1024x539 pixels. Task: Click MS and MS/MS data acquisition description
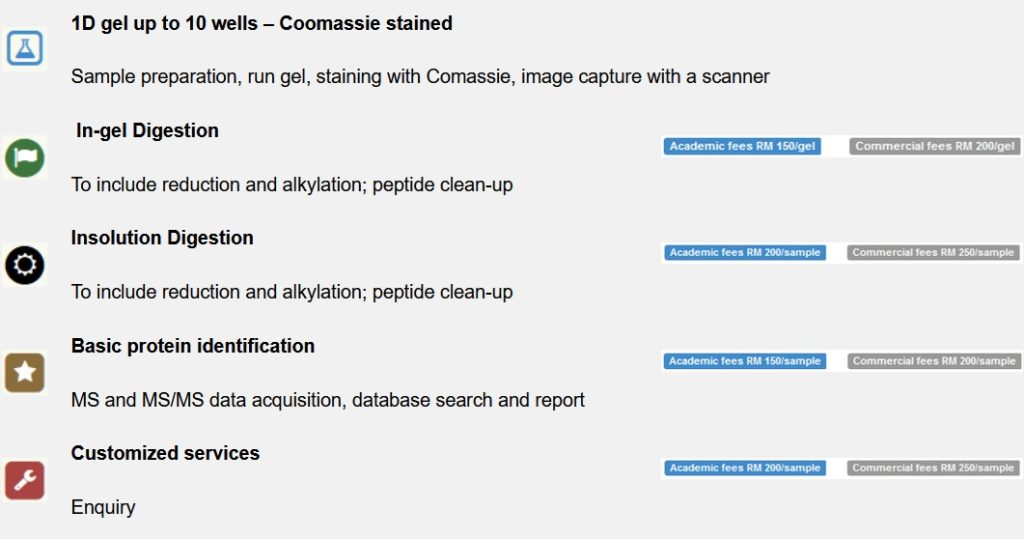tap(327, 400)
